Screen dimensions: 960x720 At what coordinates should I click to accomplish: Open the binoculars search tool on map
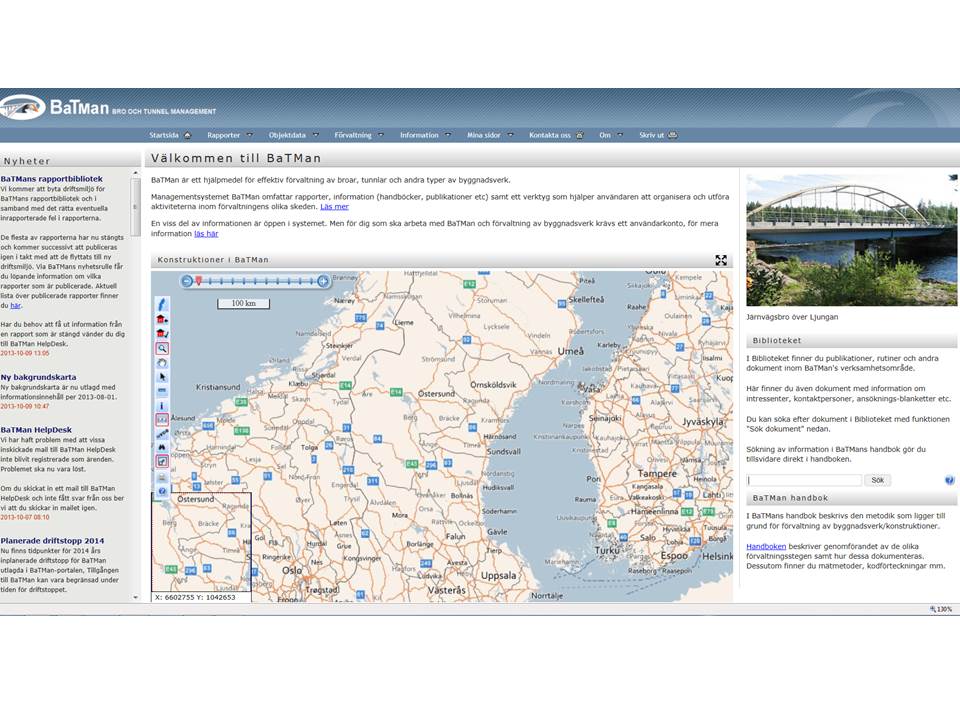tap(162, 448)
